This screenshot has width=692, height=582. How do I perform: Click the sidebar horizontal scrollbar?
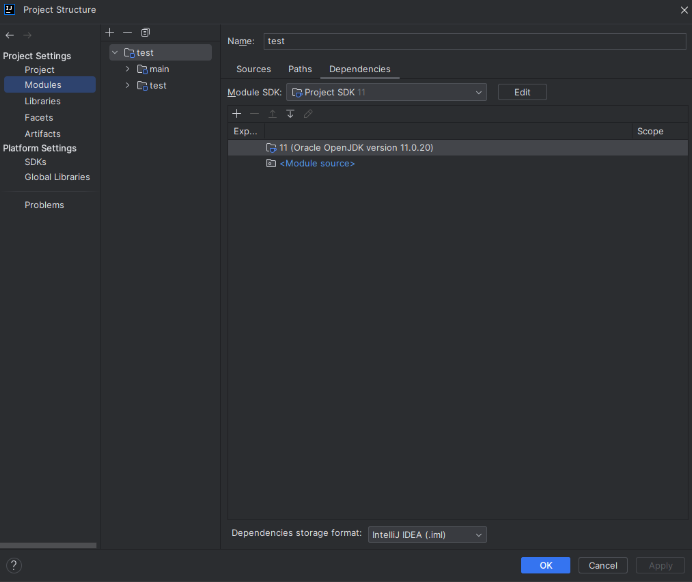tap(48, 545)
